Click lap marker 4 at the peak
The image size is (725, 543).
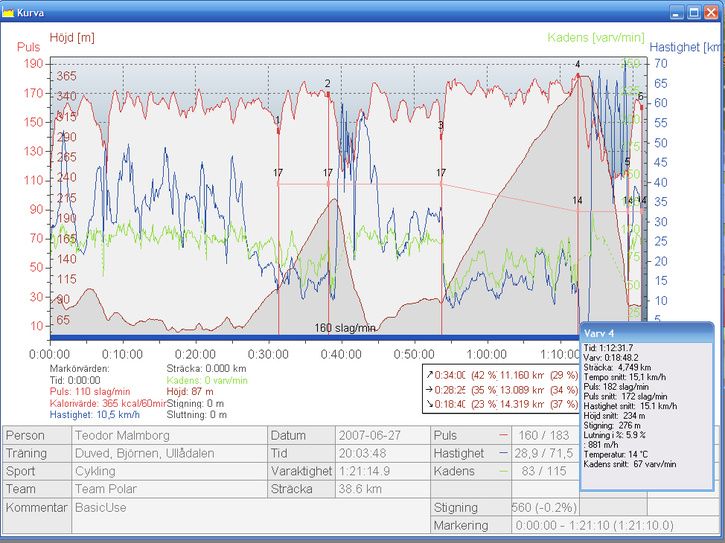point(577,64)
